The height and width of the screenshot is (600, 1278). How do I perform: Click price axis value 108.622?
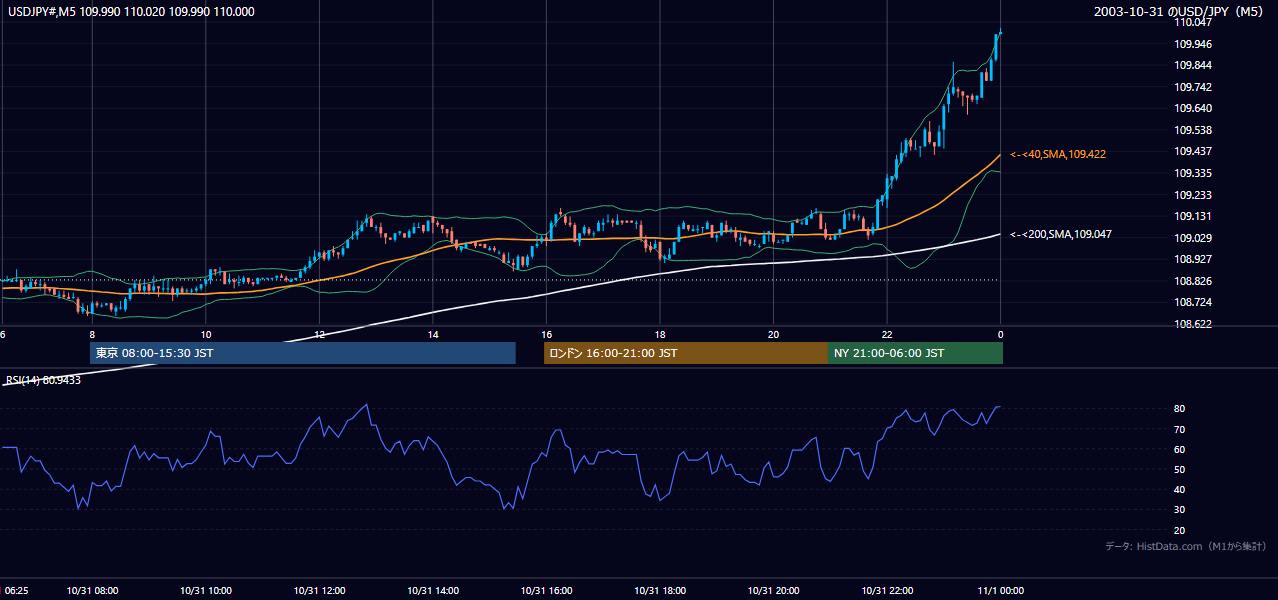click(1194, 324)
